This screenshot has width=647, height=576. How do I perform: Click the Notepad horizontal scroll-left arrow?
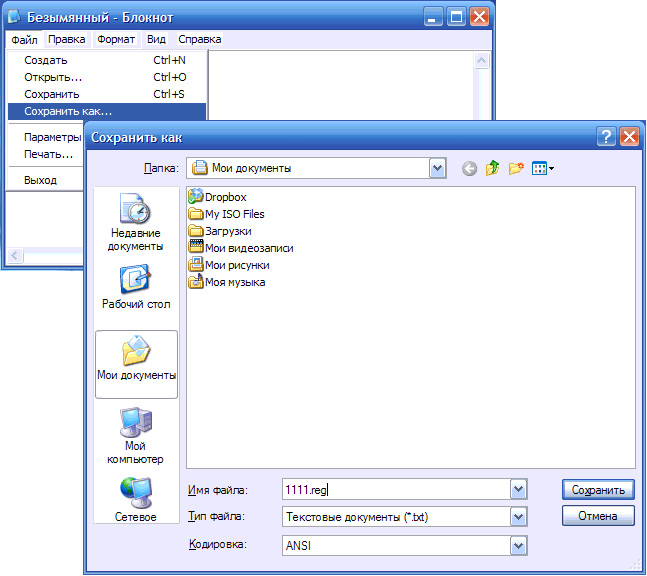coord(15,255)
